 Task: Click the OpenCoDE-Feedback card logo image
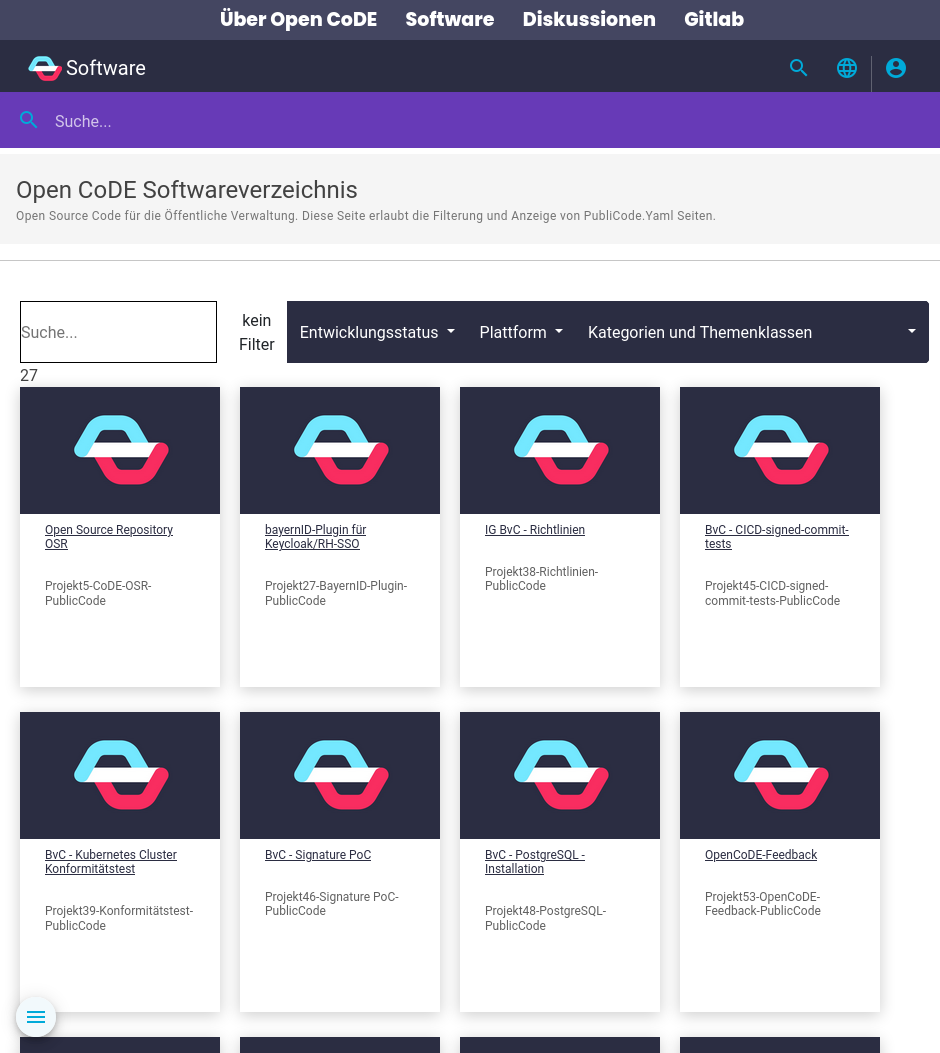tap(780, 775)
